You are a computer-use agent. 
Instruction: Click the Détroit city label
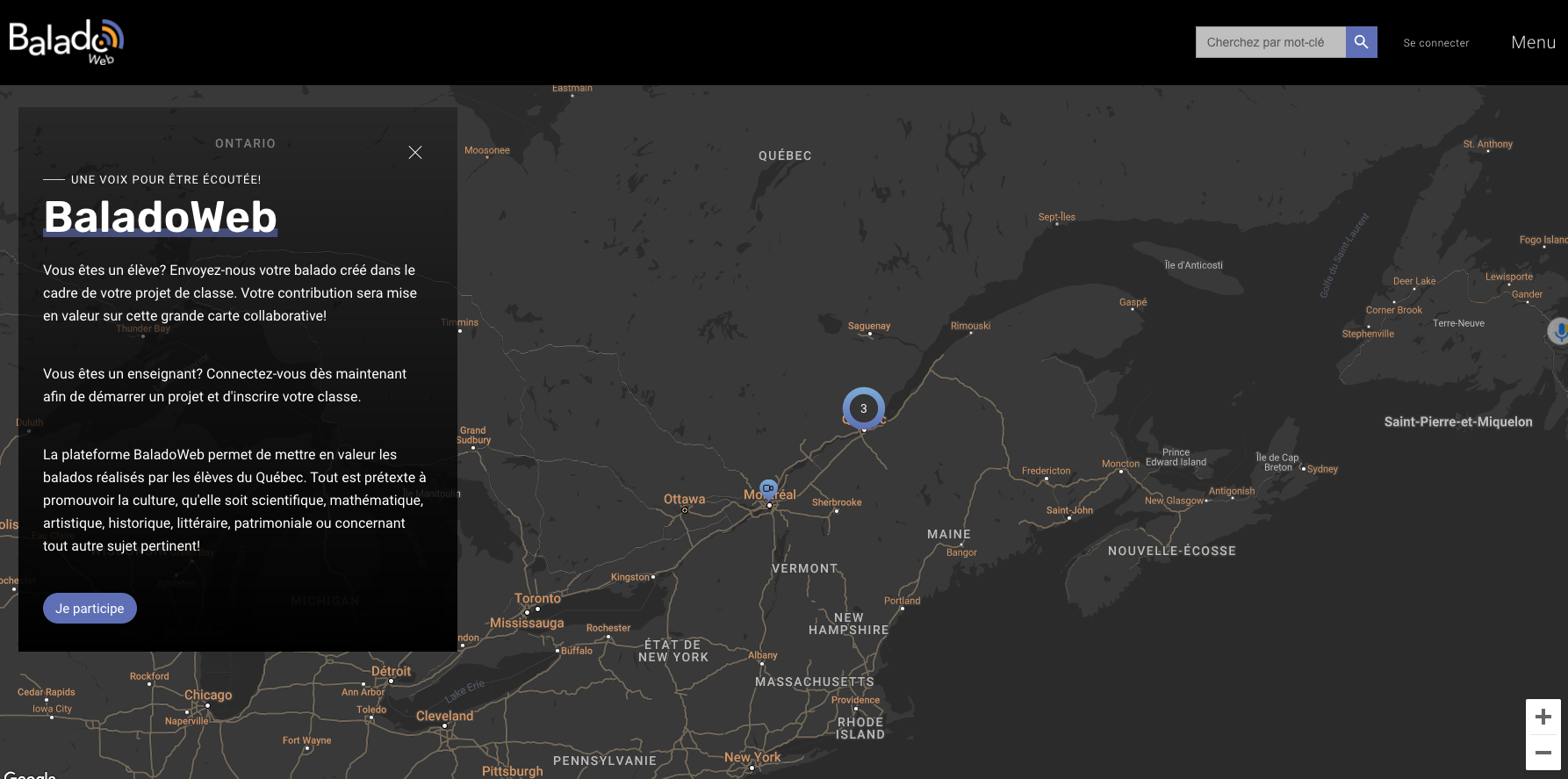[391, 671]
